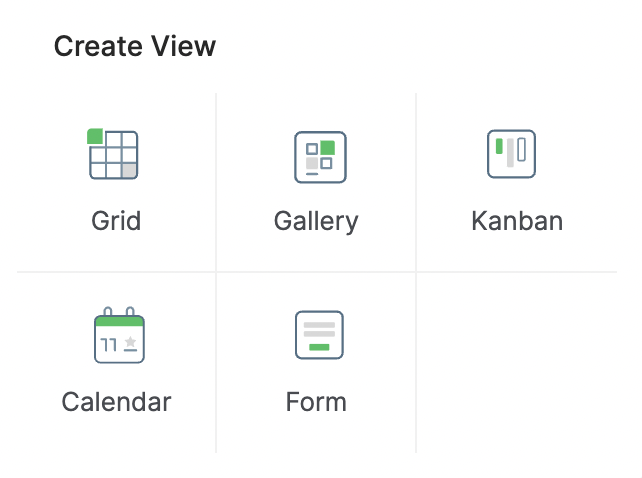This screenshot has height=478, width=642.
Task: Click the document icon with green button bar
Action: tap(319, 336)
